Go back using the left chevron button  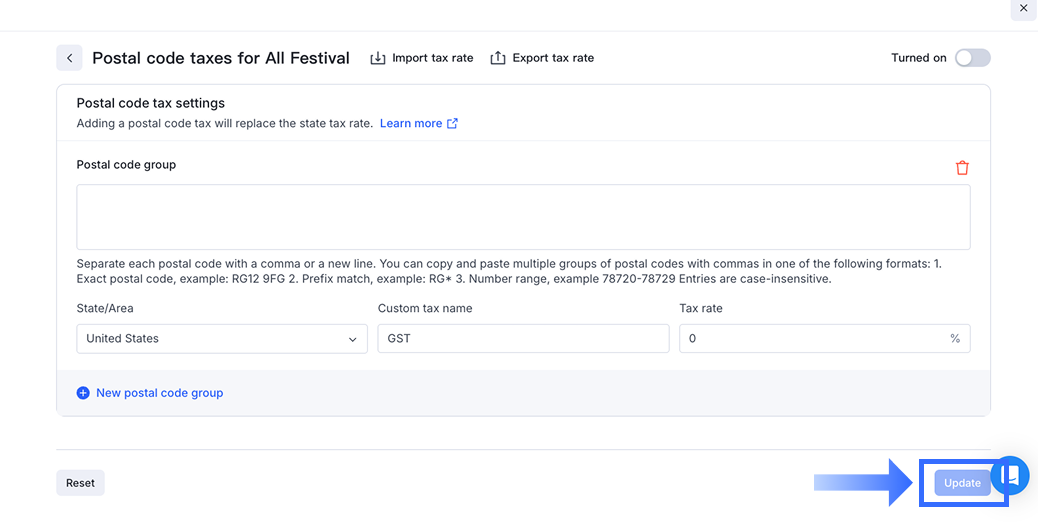point(69,58)
